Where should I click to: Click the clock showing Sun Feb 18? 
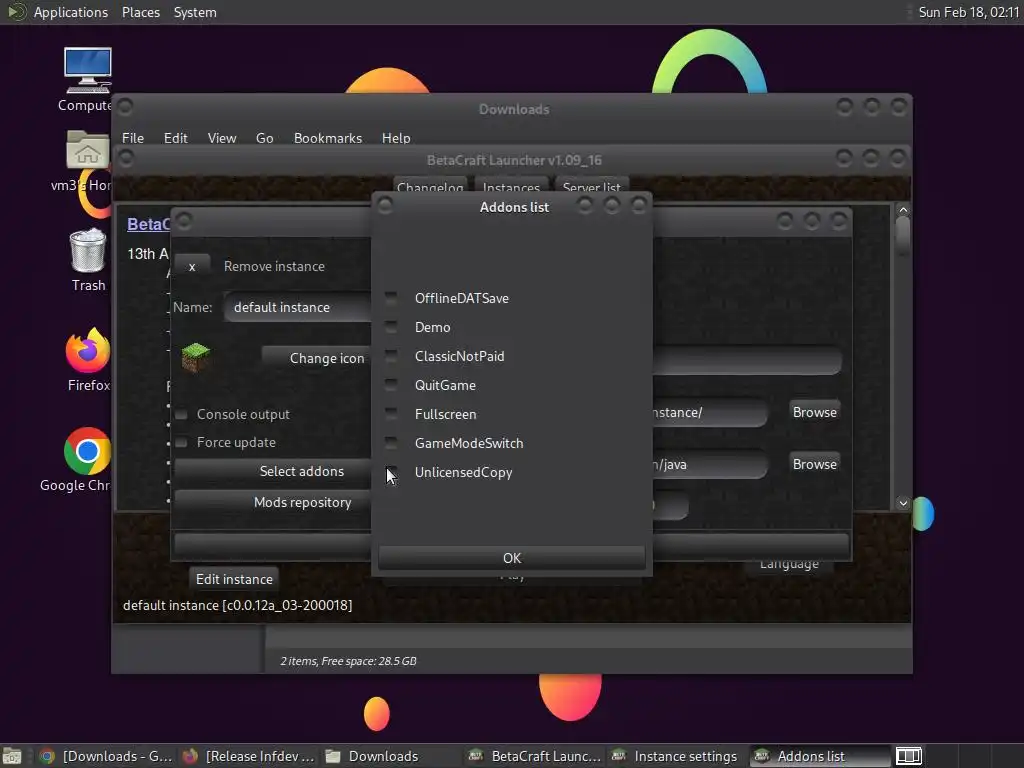coord(968,12)
